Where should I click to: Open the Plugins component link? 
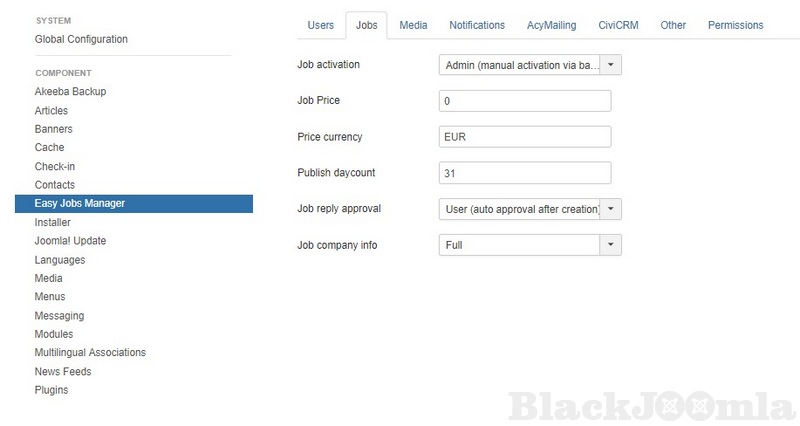point(51,390)
